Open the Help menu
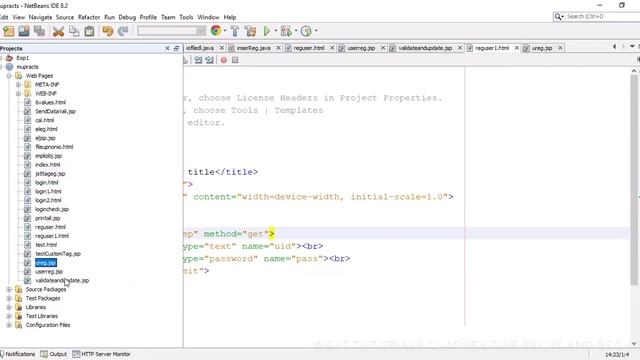 (230, 17)
